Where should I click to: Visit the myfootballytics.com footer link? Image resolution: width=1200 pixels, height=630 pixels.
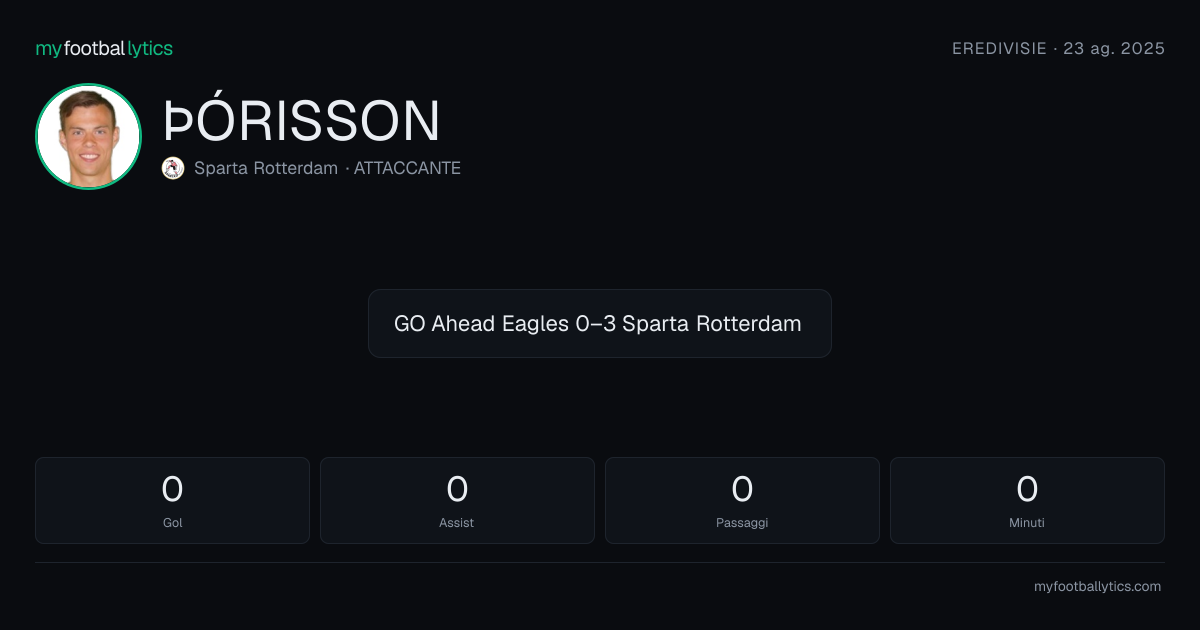tap(1097, 587)
